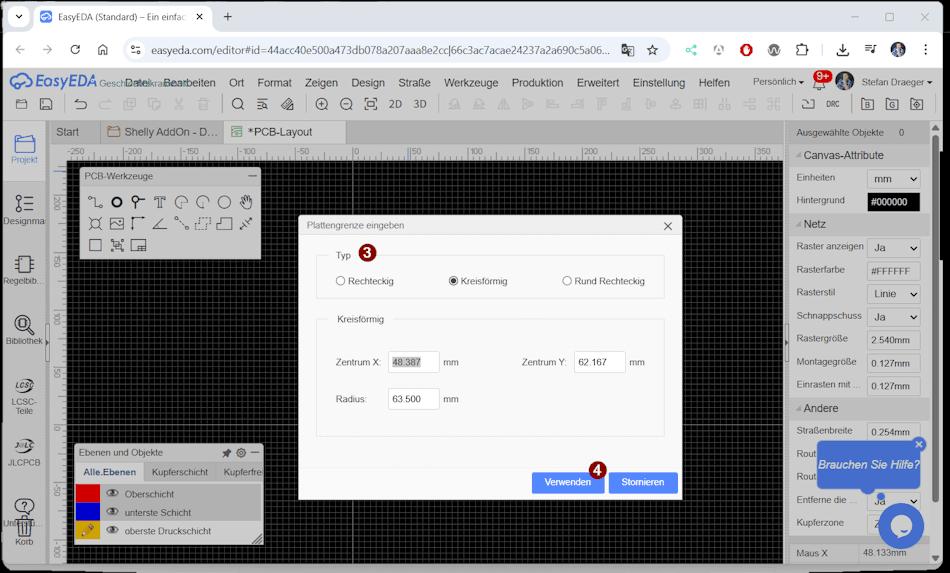Open the Bibliothek sidebar panel

pyautogui.click(x=24, y=330)
